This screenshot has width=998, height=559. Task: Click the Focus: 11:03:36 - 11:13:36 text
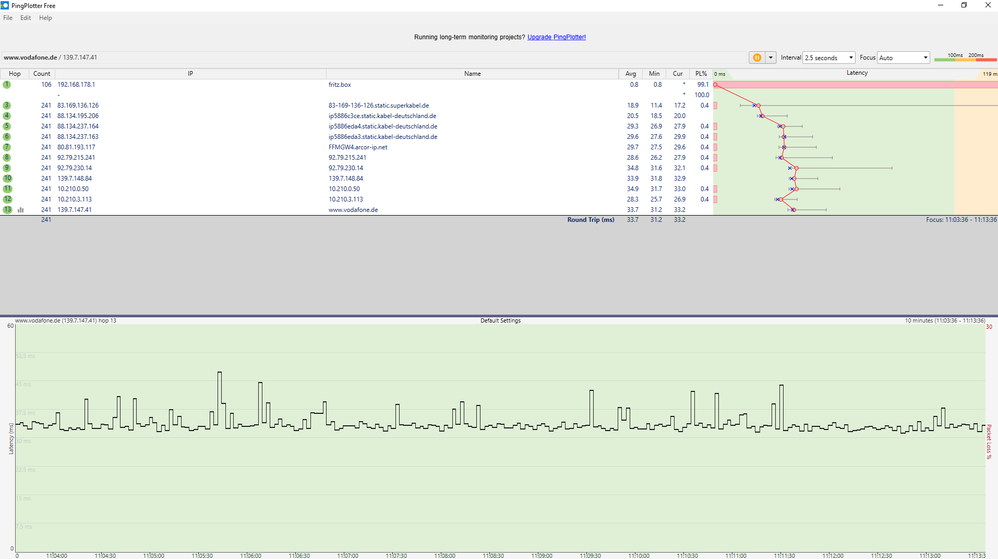tap(961, 220)
